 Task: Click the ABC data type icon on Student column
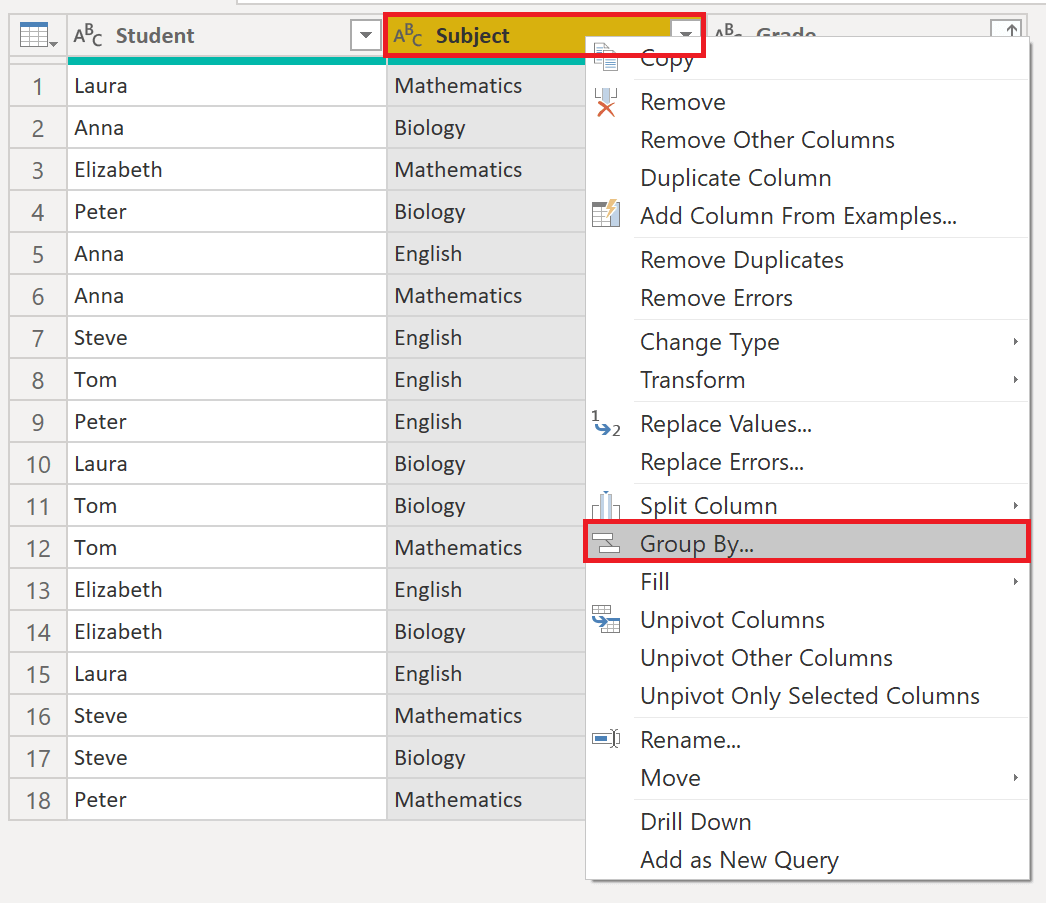click(x=88, y=34)
